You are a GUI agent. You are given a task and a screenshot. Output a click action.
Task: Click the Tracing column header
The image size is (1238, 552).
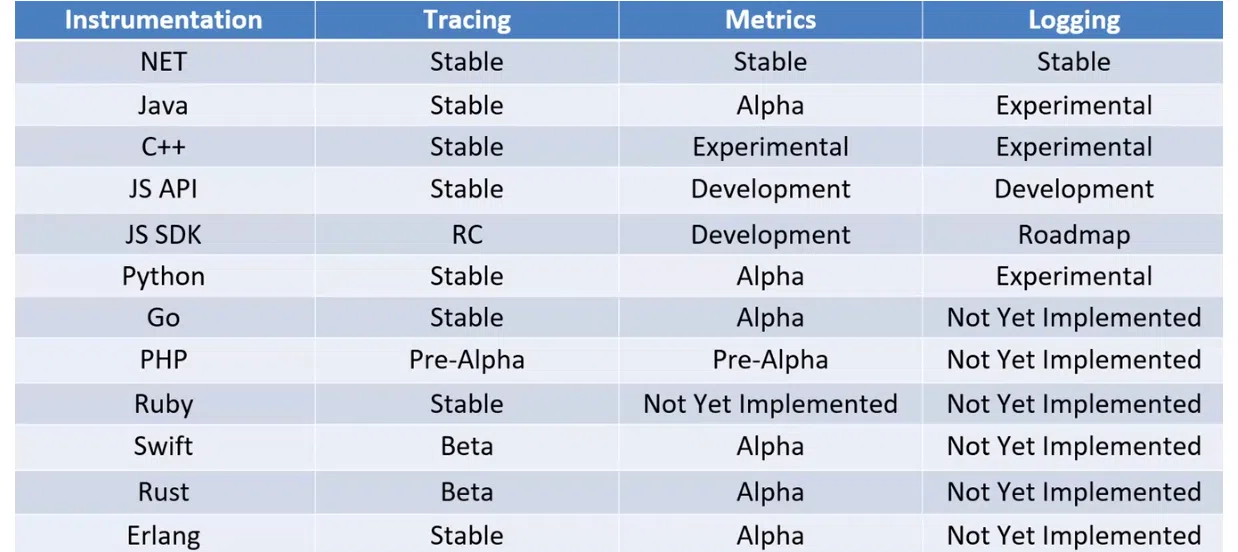[x=466, y=20]
